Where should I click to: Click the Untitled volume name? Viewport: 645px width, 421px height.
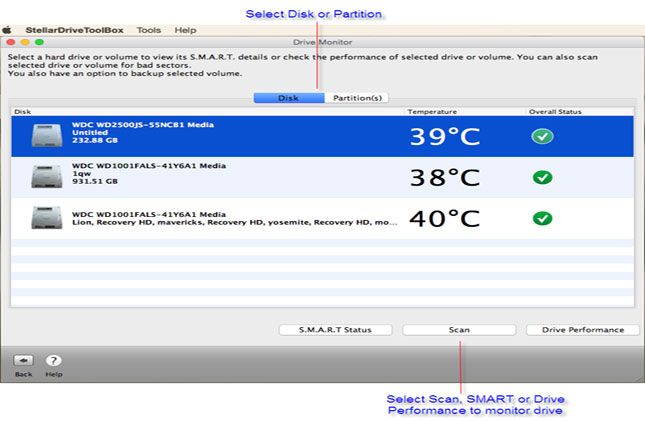pyautogui.click(x=90, y=133)
